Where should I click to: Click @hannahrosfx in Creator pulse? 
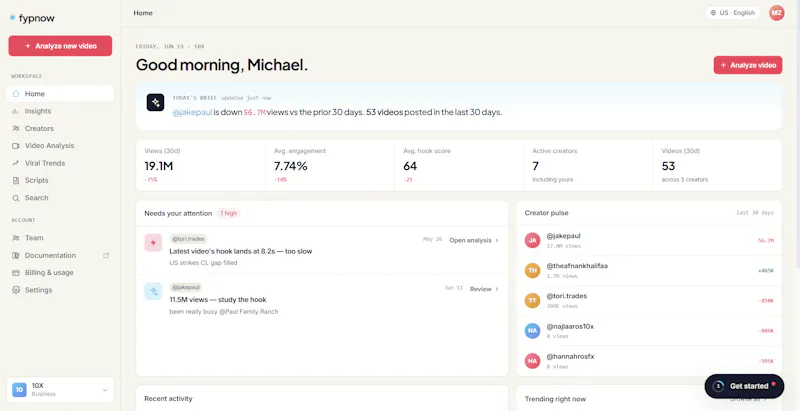(570, 356)
